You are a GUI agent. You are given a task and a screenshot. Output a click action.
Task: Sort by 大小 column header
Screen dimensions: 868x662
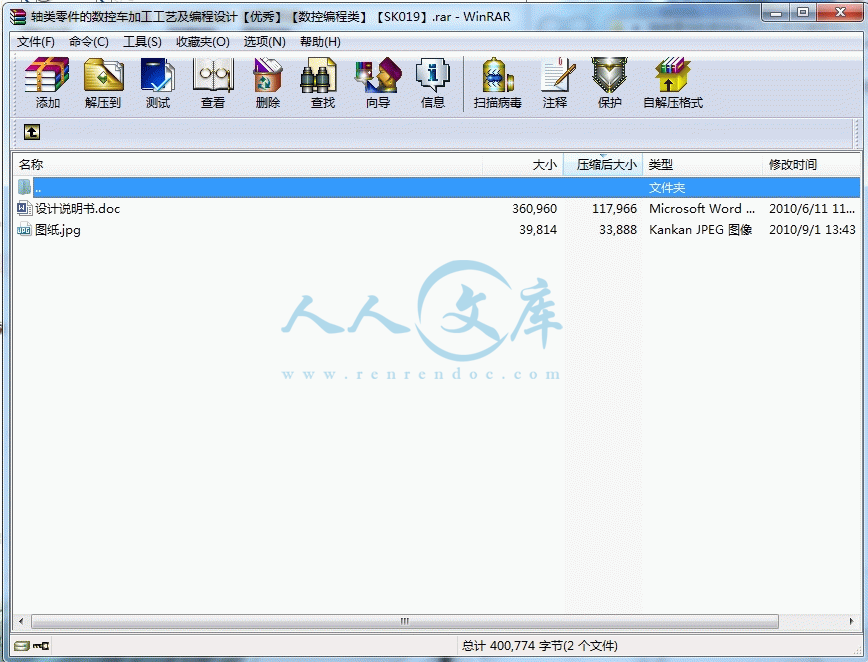pos(523,164)
